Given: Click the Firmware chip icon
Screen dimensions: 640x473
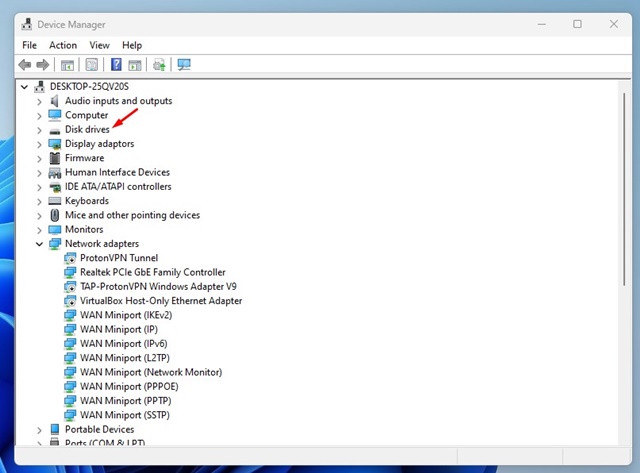Looking at the screenshot, I should pyautogui.click(x=55, y=158).
